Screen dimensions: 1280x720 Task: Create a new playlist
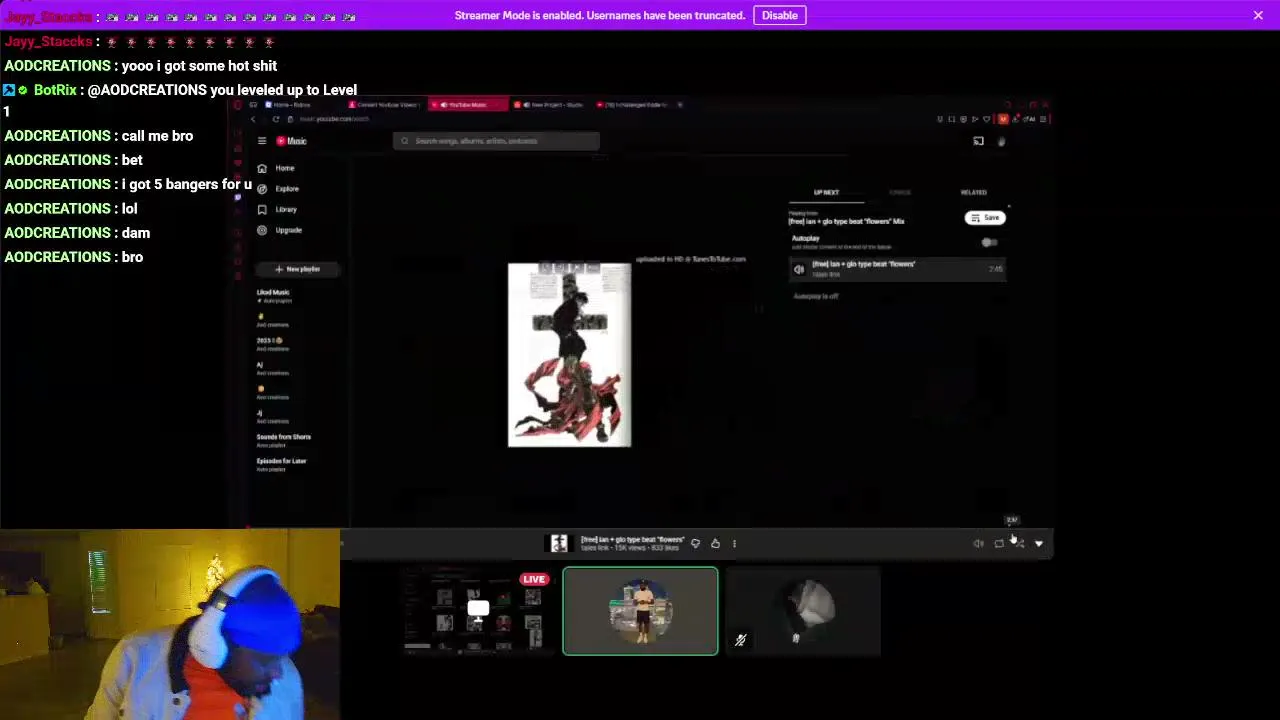coord(298,269)
